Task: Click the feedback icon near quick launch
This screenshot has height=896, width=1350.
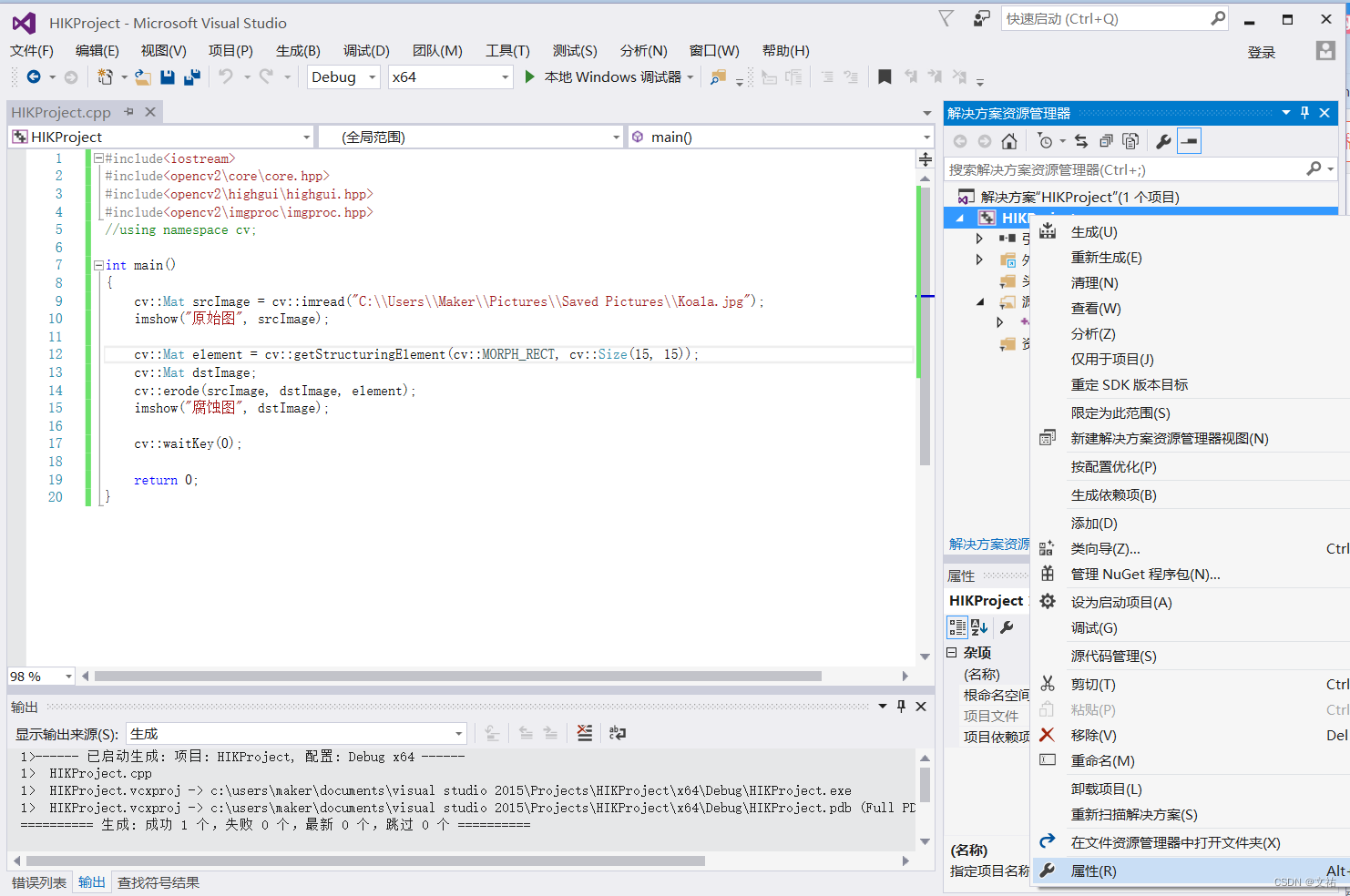Action: [x=981, y=18]
